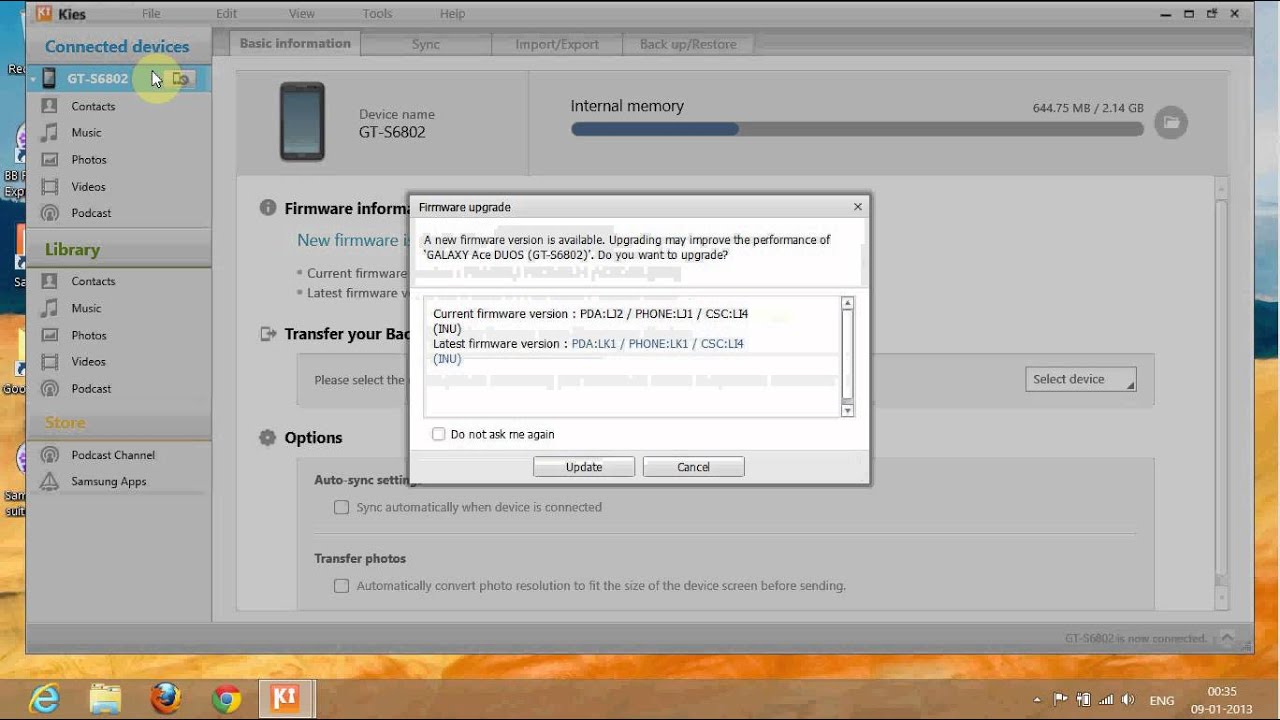The width and height of the screenshot is (1280, 720).
Task: Click the volume speaker icon in system tray
Action: point(1128,700)
